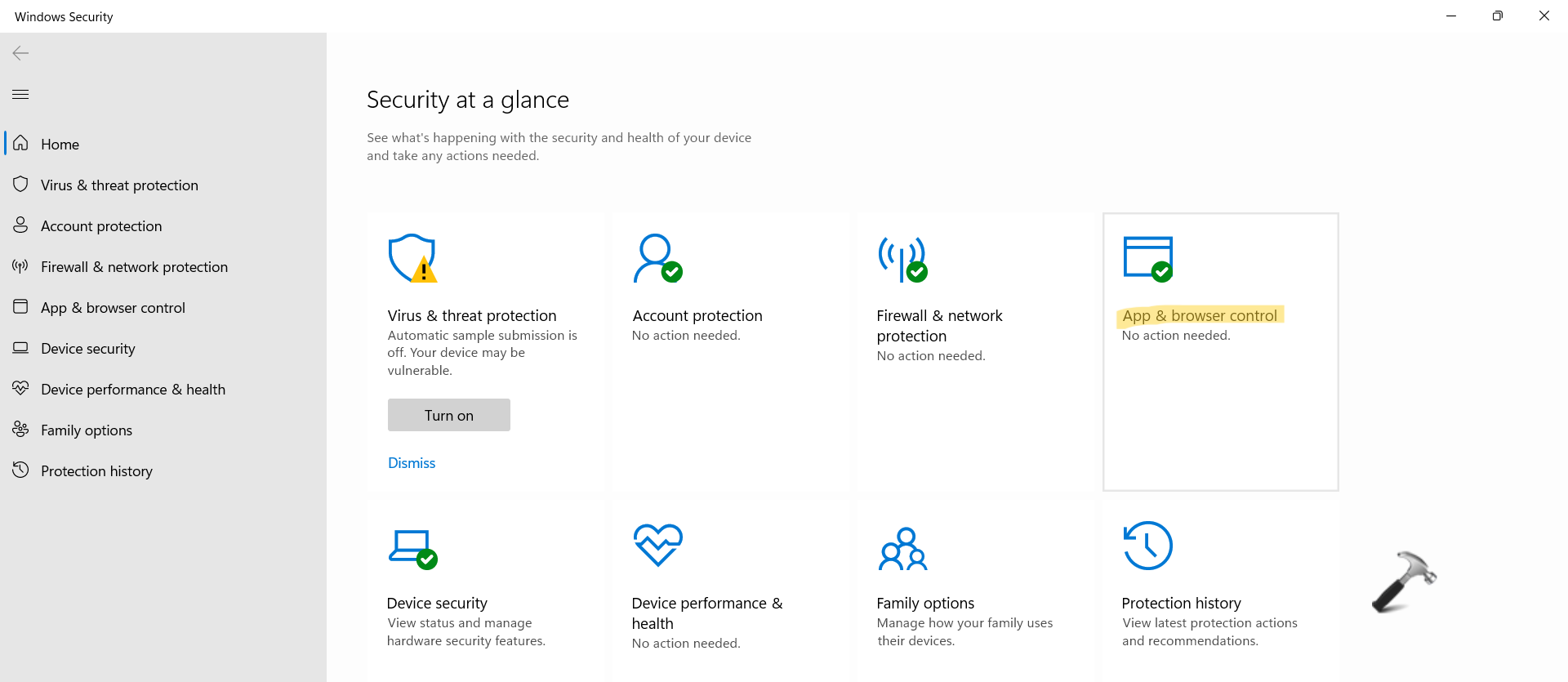Screen dimensions: 1568x682
Task: Select Device security in the sidebar
Action: (x=88, y=349)
